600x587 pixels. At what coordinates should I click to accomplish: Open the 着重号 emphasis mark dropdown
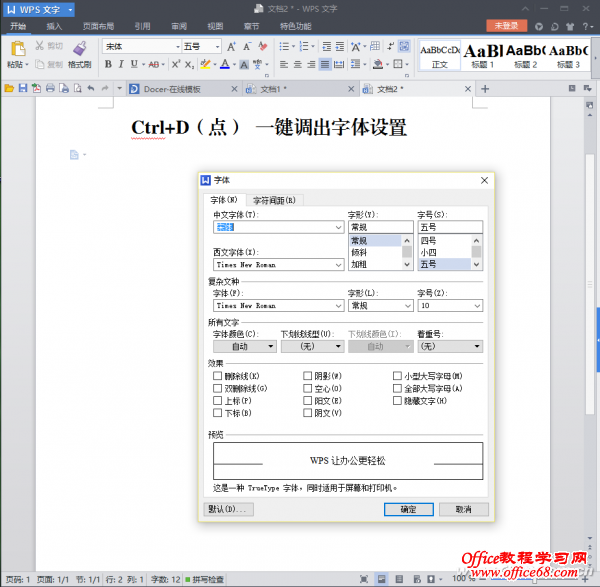tap(450, 346)
